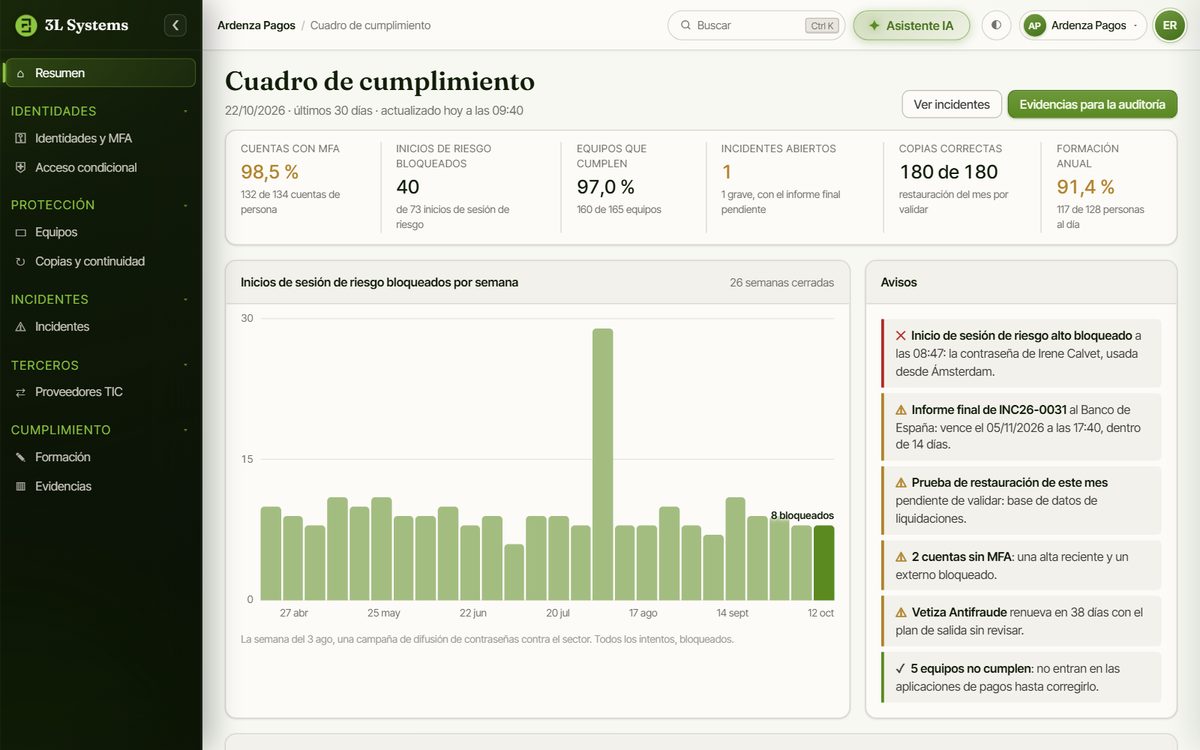Click check icon on 5 equipos no cumplen alert
The height and width of the screenshot is (750, 1200).
click(901, 668)
